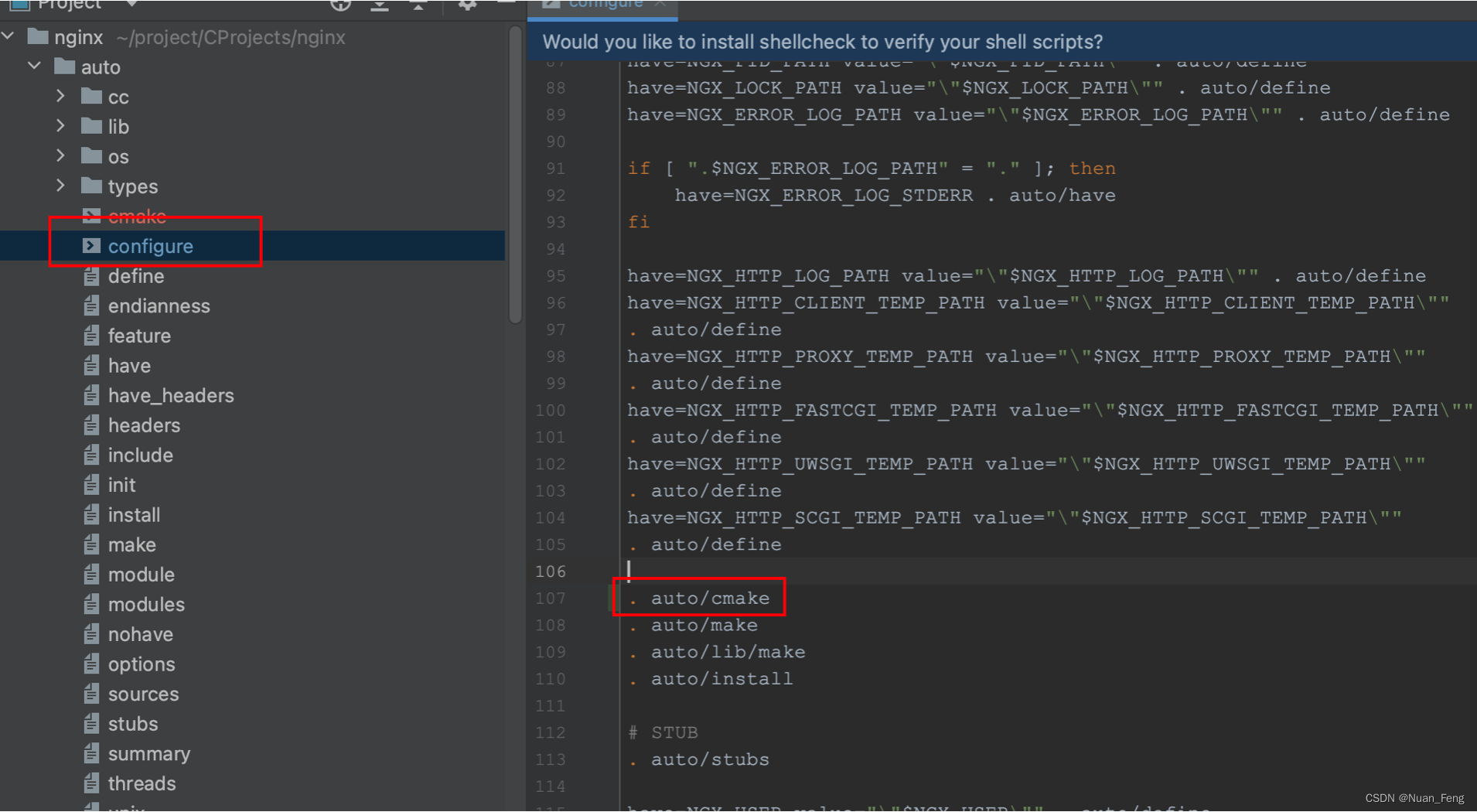The width and height of the screenshot is (1477, 812).
Task: Open the threads file
Action: tap(142, 783)
